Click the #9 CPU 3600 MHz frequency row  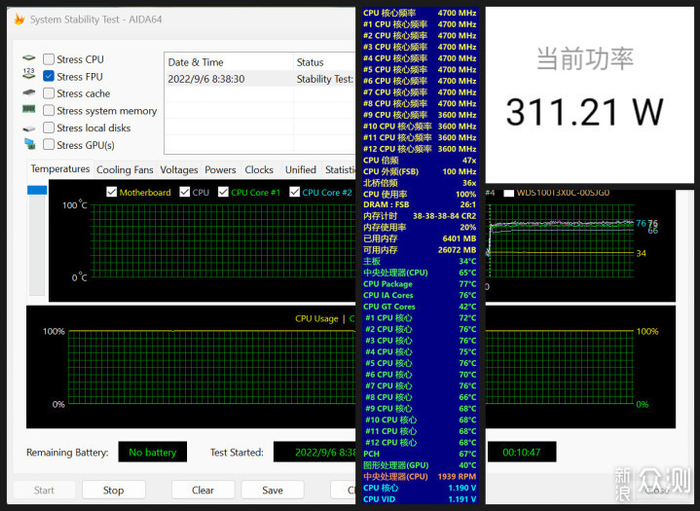(x=419, y=115)
